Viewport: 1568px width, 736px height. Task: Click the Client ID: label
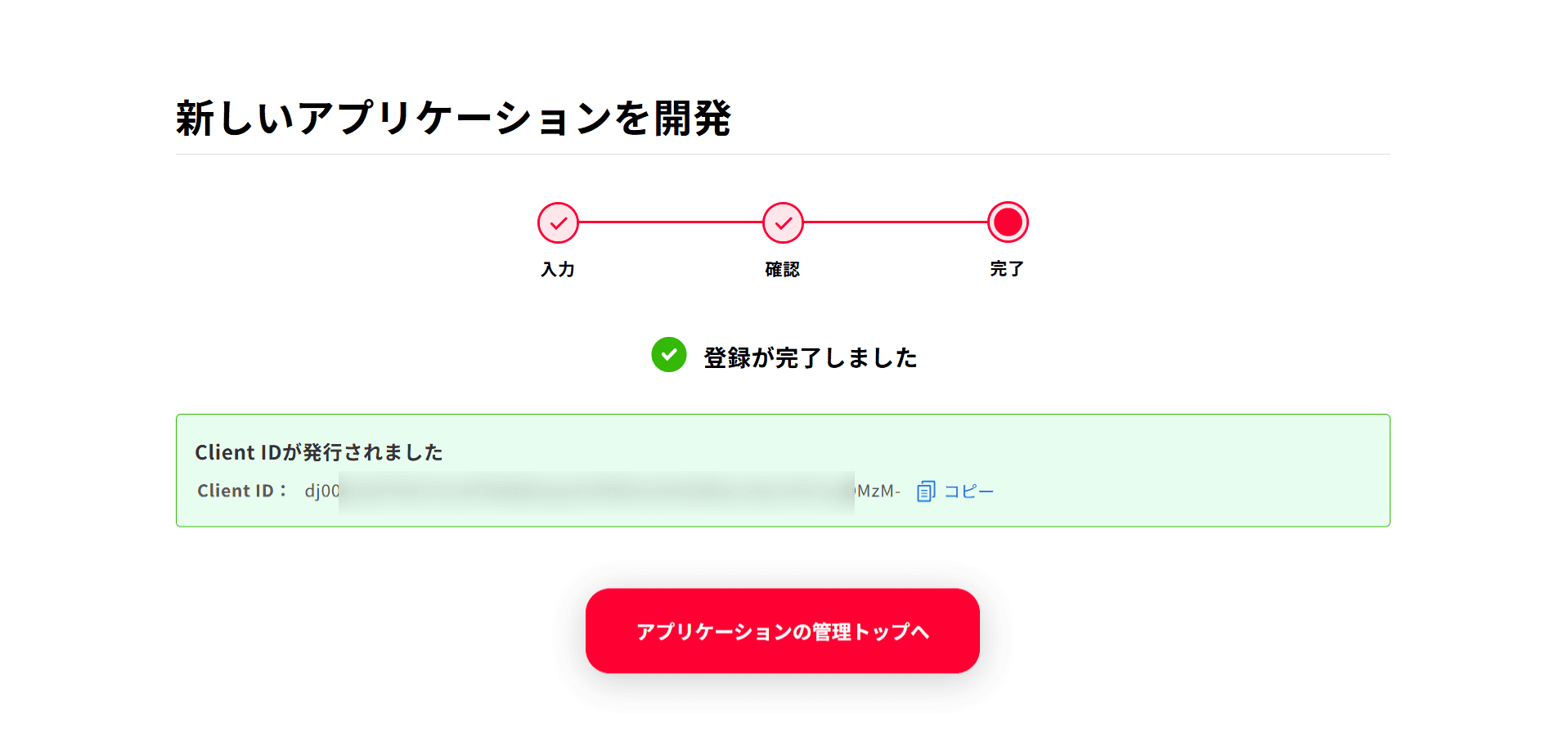pyautogui.click(x=242, y=491)
